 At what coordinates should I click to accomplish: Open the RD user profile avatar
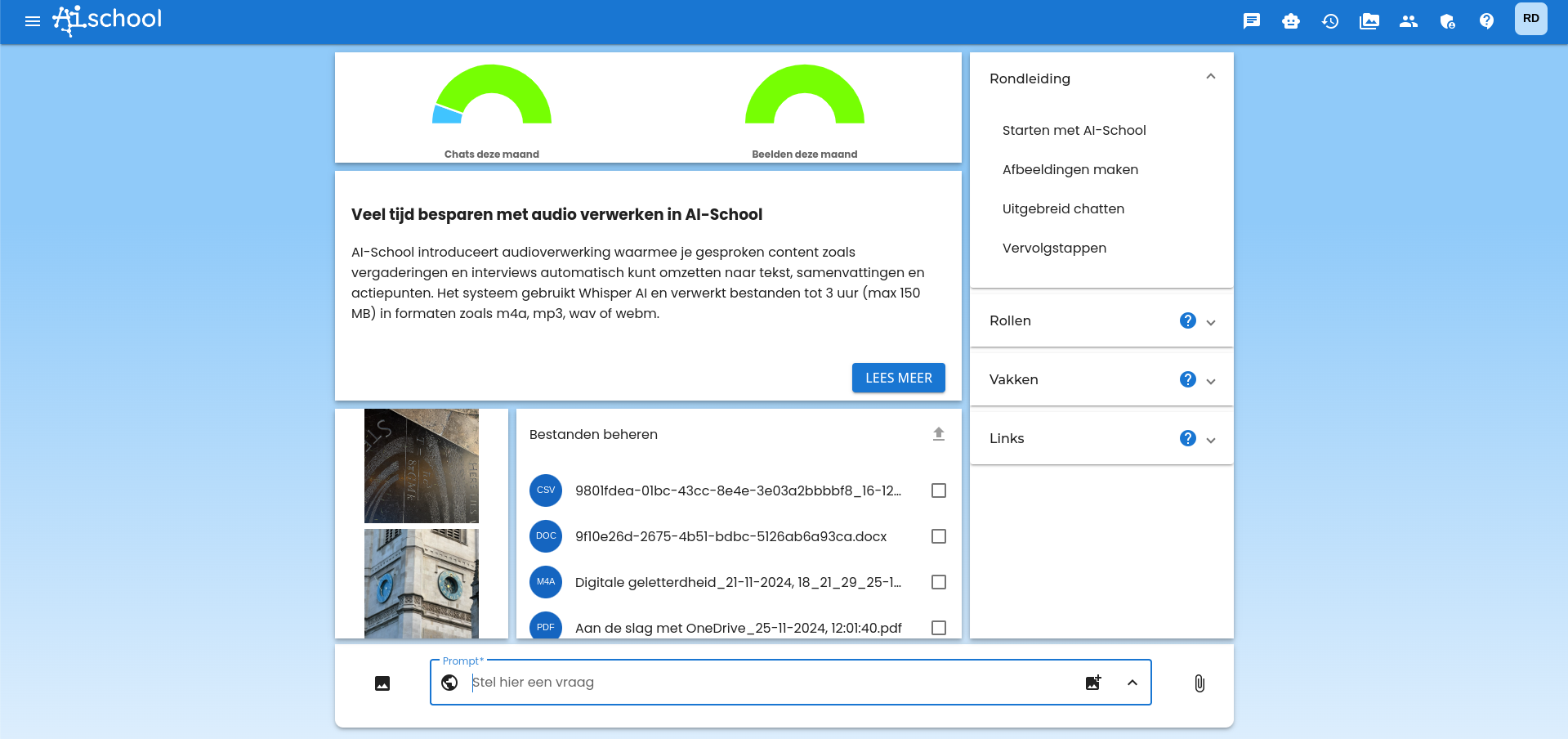(1531, 19)
